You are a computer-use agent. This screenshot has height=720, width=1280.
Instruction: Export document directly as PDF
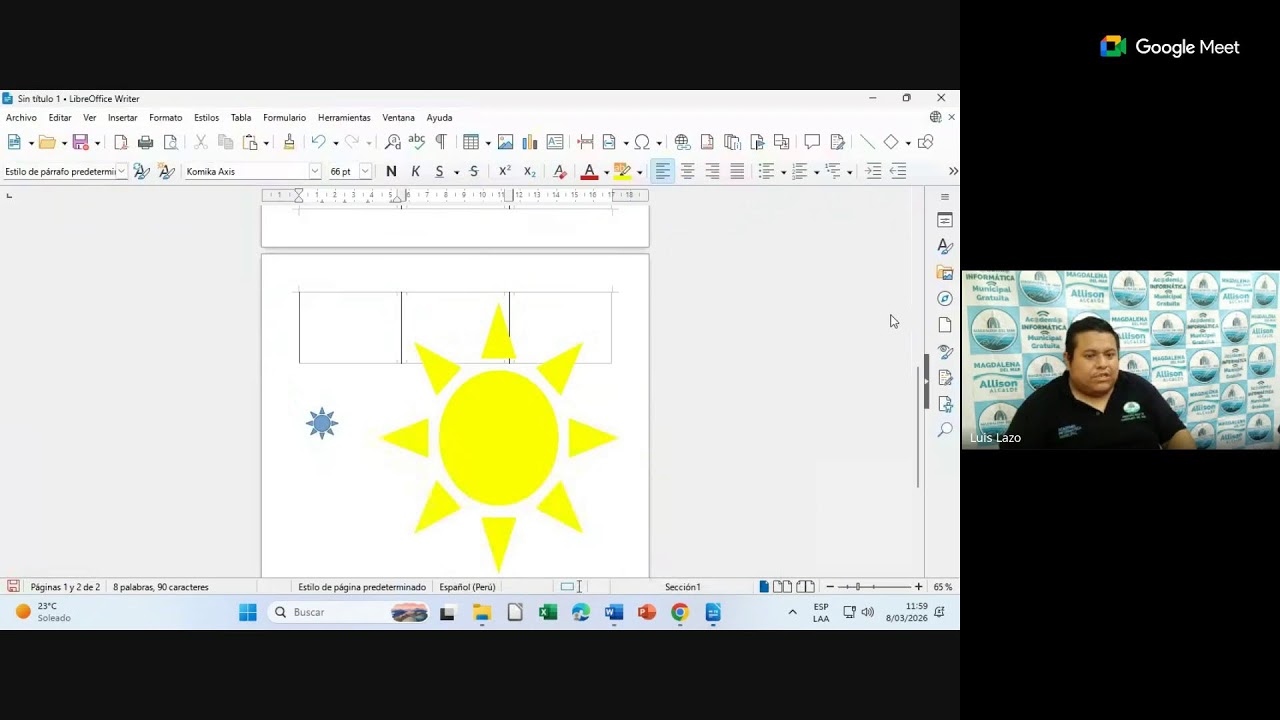tap(121, 142)
